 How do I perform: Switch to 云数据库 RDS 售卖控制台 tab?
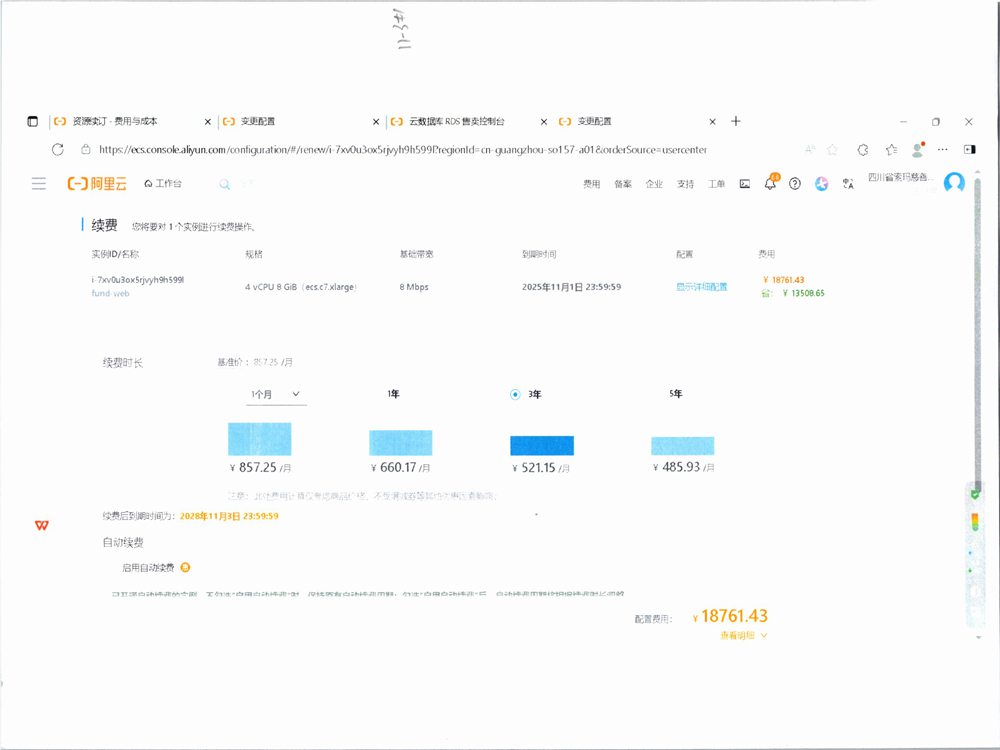(456, 121)
